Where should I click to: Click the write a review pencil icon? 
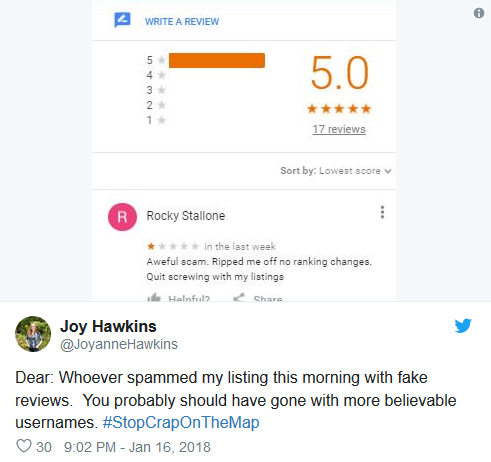click(122, 20)
